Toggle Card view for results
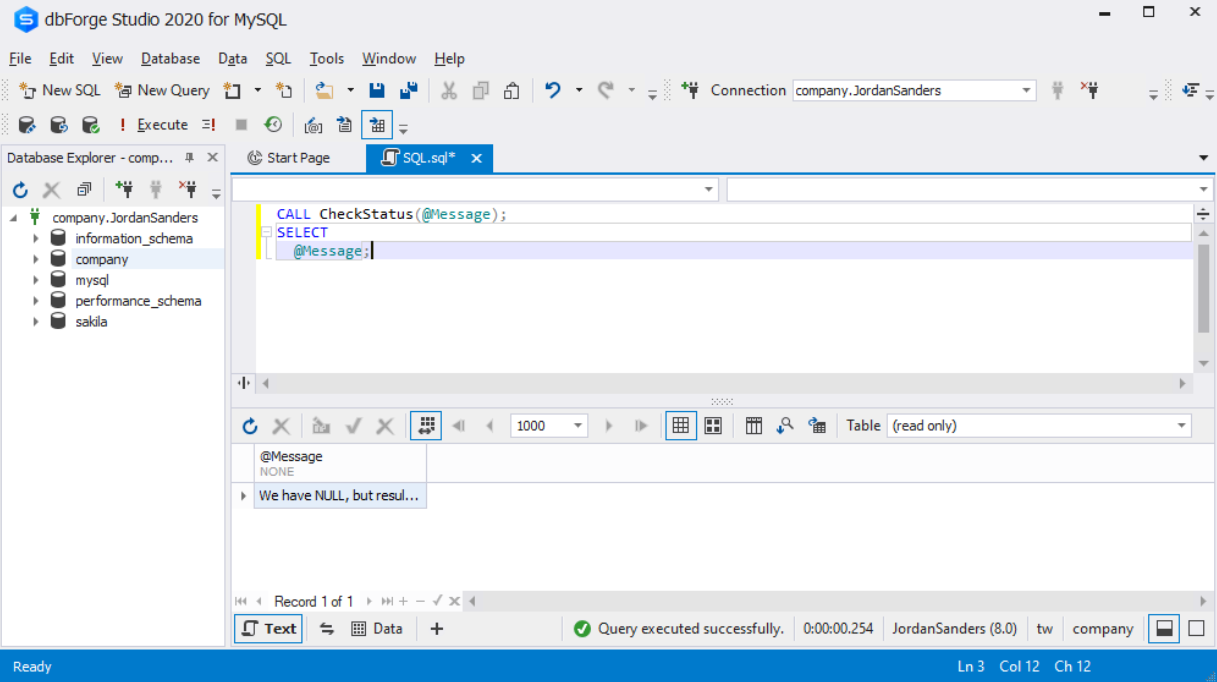1217x682 pixels. (x=713, y=426)
